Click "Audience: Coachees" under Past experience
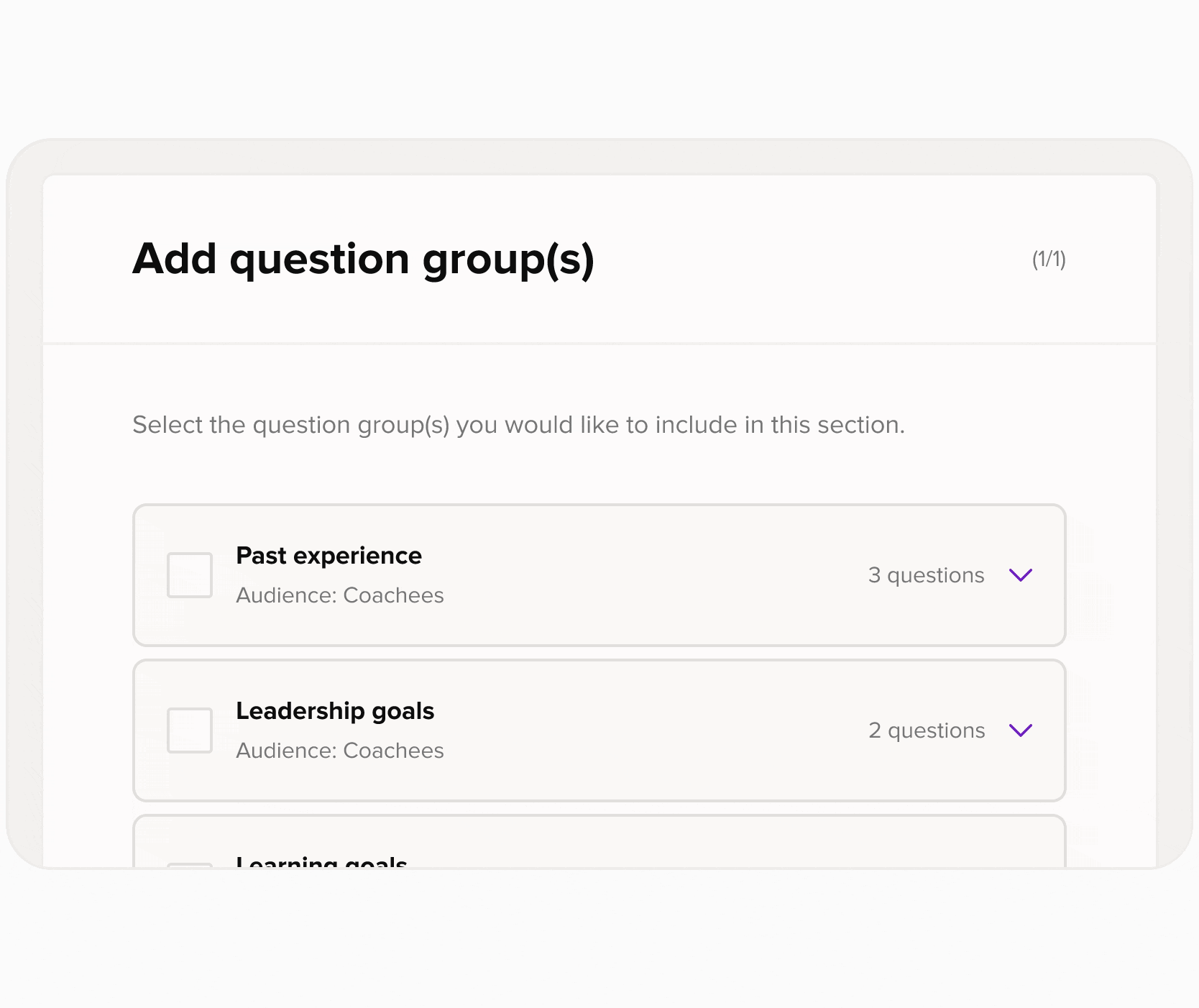The image size is (1199, 1008). point(340,595)
